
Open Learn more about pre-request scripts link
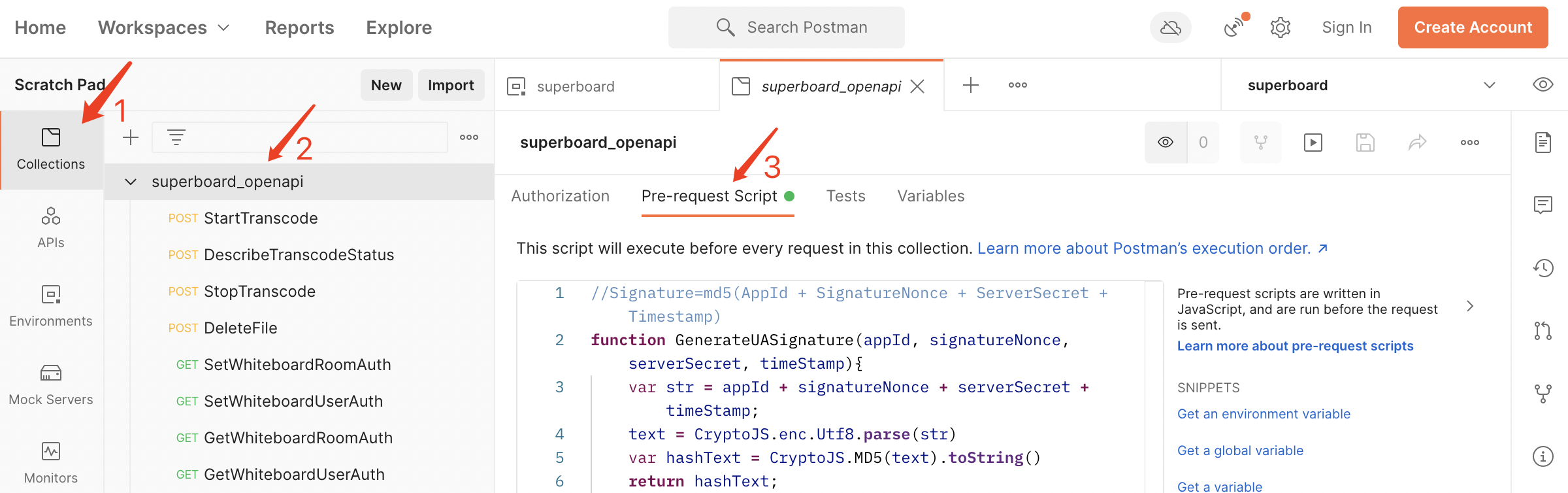click(1295, 346)
